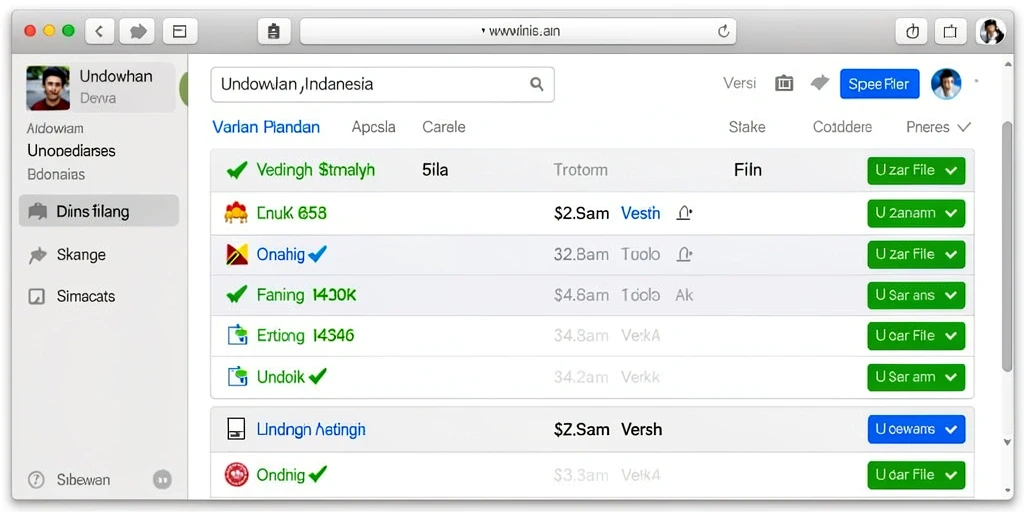Click the blue Spee Fller button
Viewport: 1024px width, 512px height.
(x=879, y=84)
